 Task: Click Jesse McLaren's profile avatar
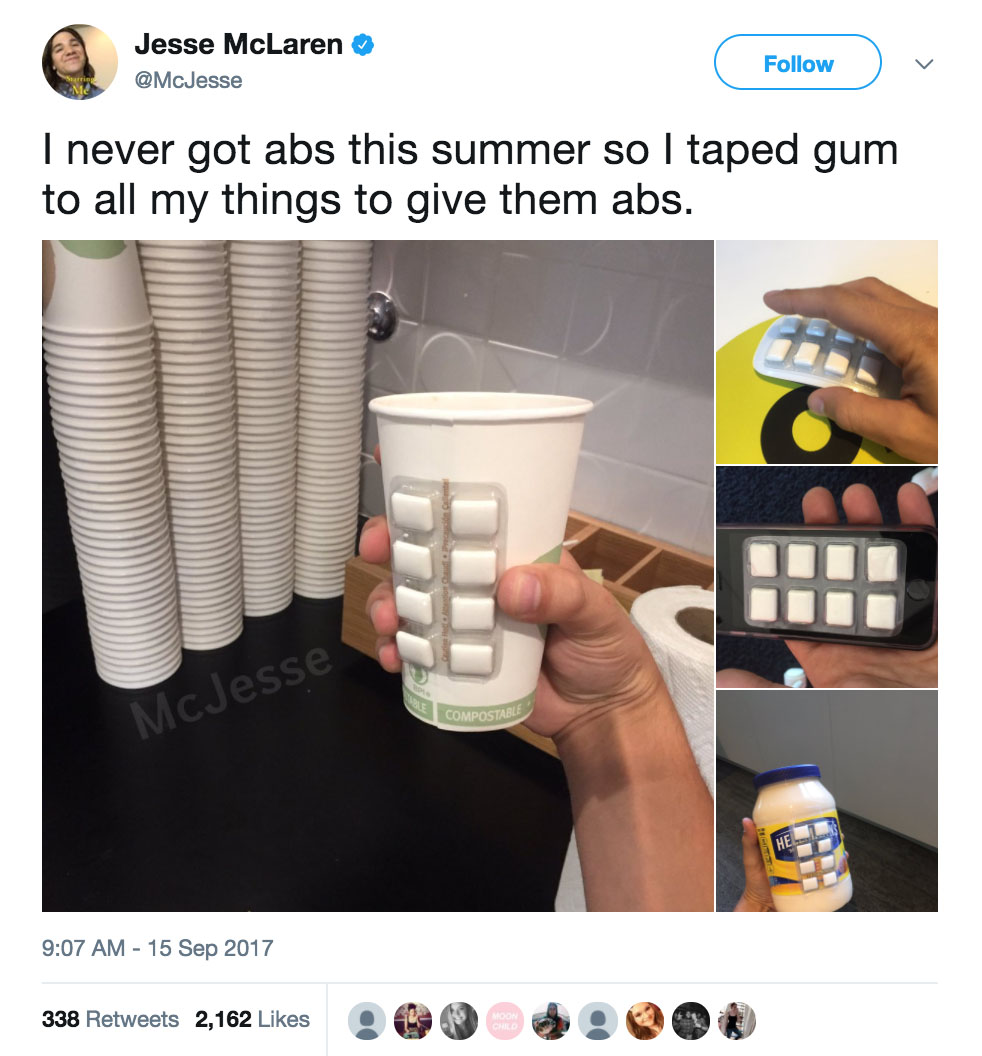click(79, 62)
